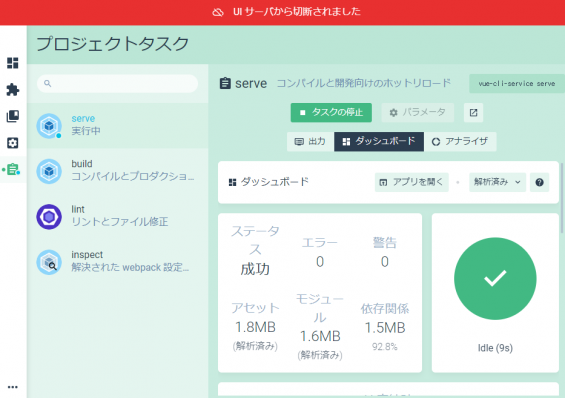Click the 依存関係 1.5MB value

point(385,328)
